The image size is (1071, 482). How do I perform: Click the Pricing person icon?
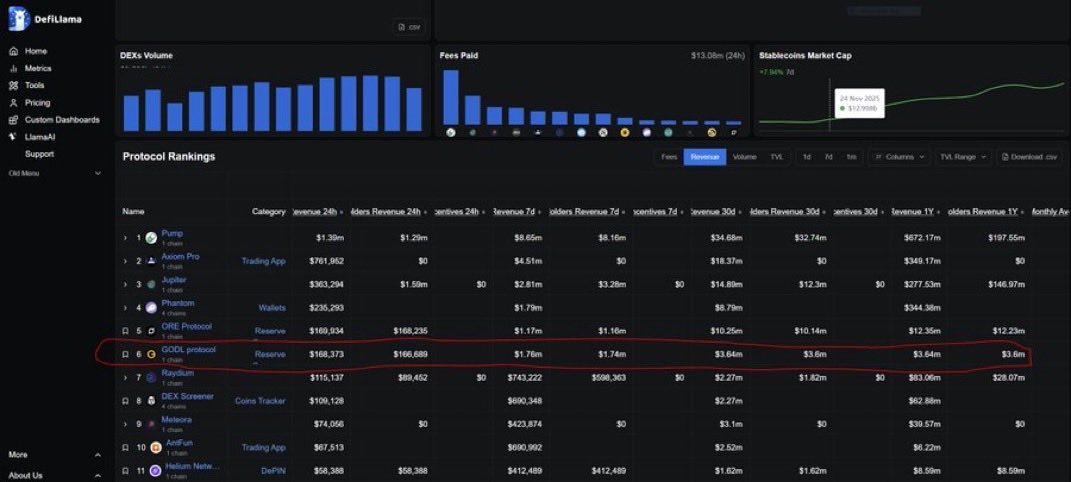(13, 102)
